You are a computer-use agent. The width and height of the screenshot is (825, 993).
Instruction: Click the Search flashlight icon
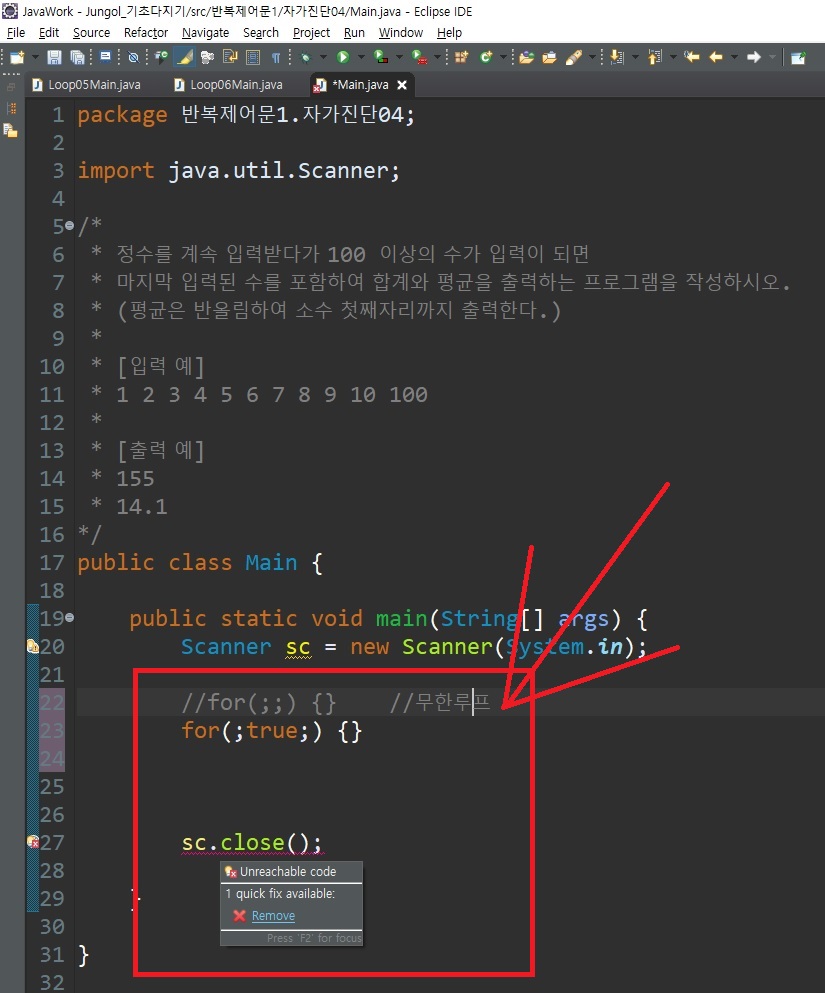[x=574, y=58]
